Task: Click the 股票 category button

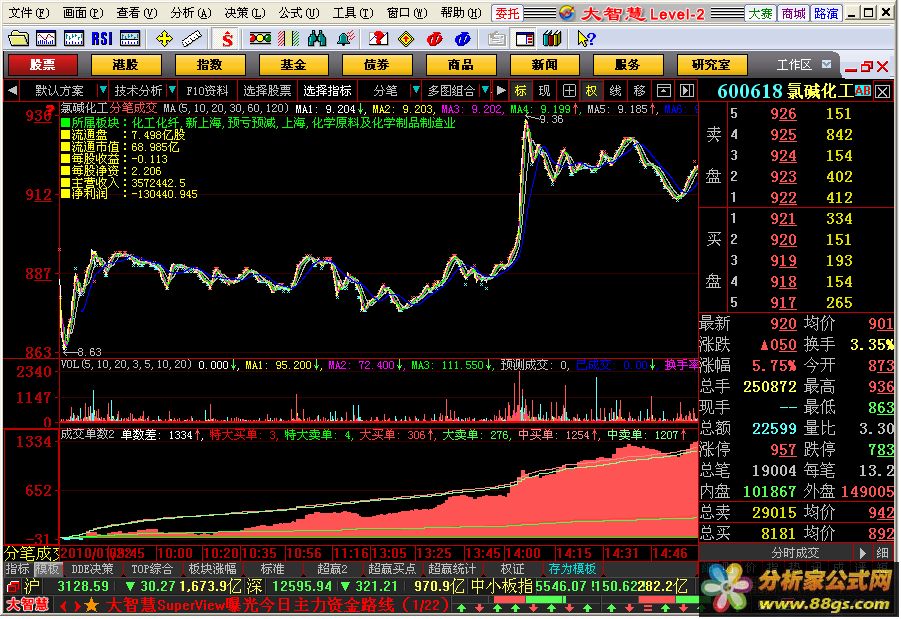Action: click(43, 64)
